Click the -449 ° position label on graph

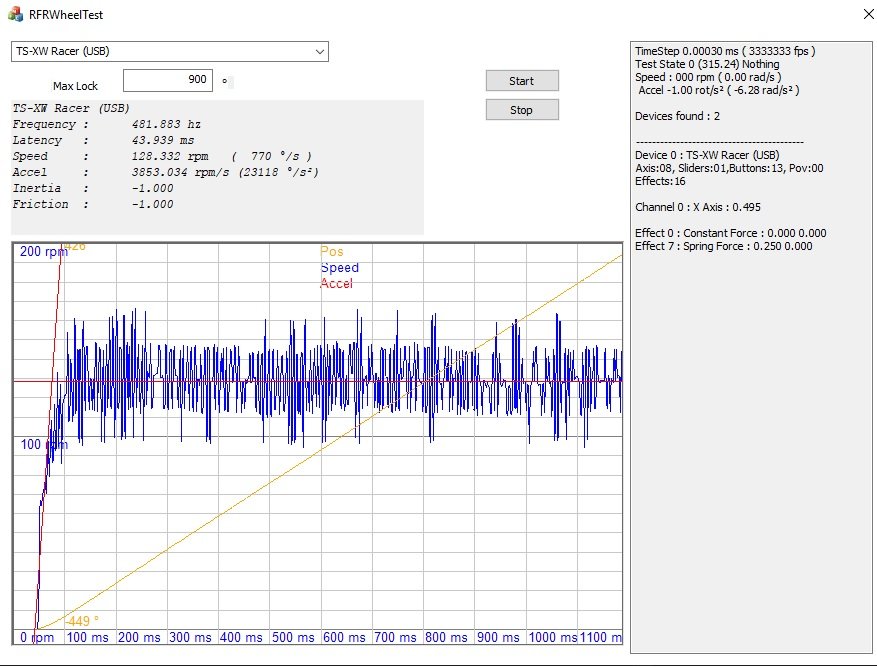[x=82, y=621]
